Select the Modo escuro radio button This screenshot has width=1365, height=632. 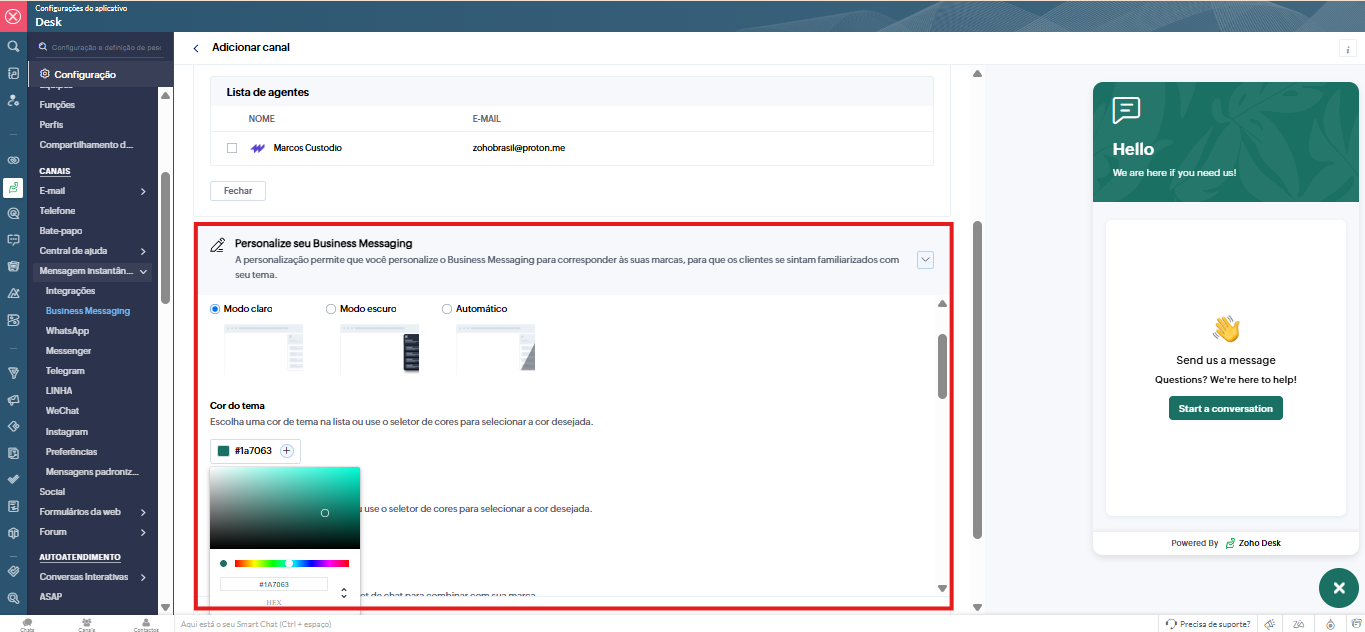pyautogui.click(x=331, y=309)
